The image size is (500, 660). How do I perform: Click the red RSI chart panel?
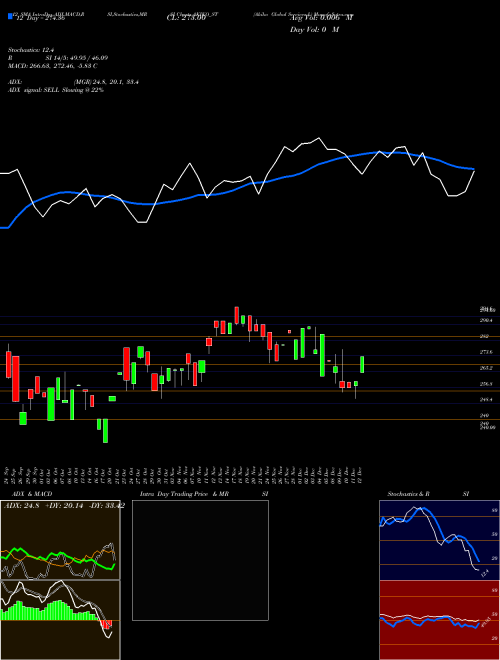439,620
